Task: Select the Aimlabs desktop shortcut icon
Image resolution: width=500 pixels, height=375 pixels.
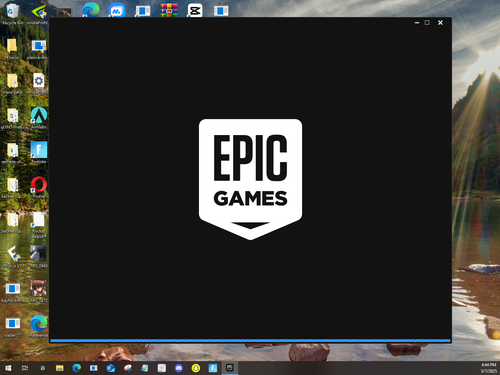Action: click(x=39, y=118)
